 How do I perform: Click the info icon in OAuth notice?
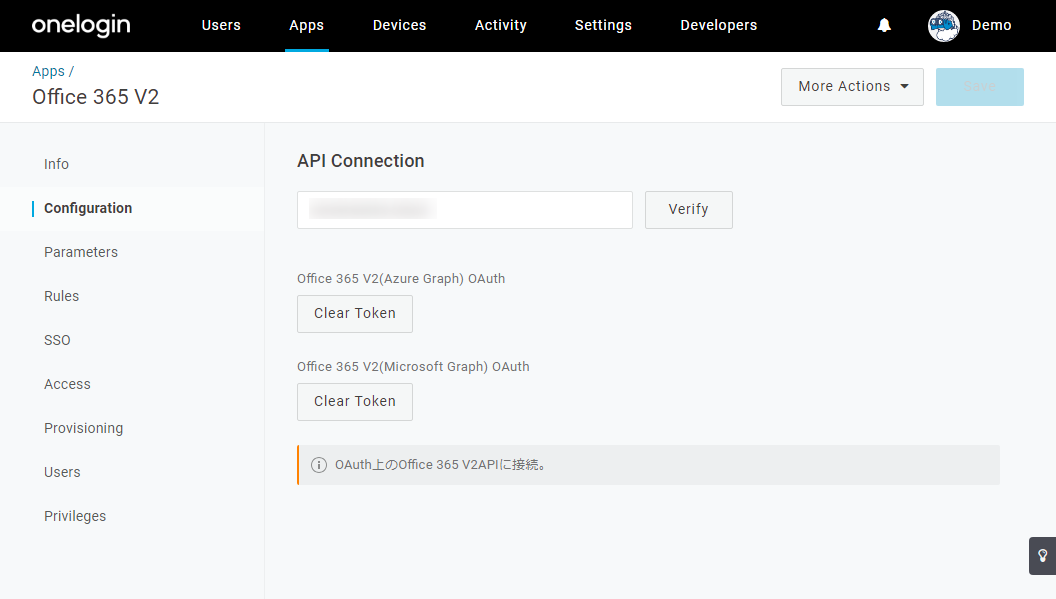(319, 465)
